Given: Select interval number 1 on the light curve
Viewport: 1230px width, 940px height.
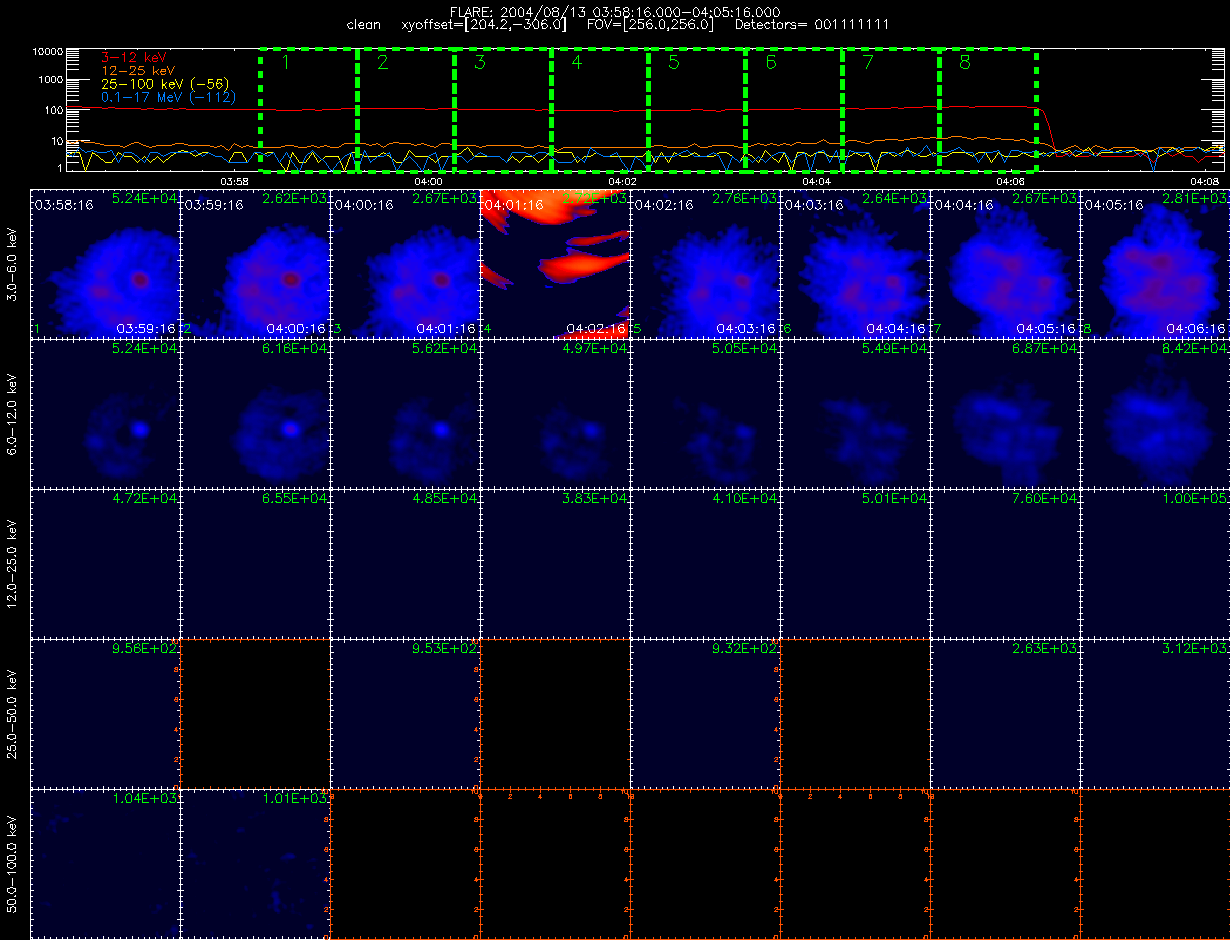Looking at the screenshot, I should 285,63.
